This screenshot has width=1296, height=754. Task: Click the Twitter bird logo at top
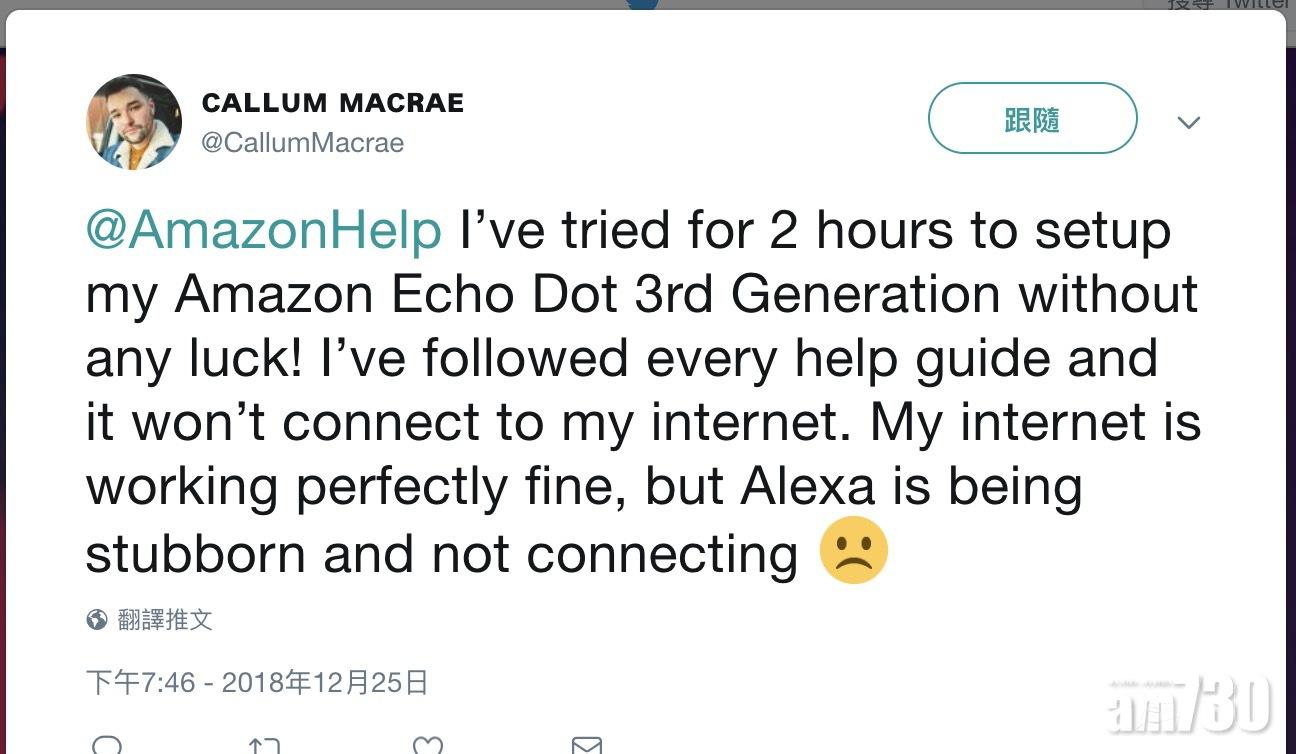[644, 4]
